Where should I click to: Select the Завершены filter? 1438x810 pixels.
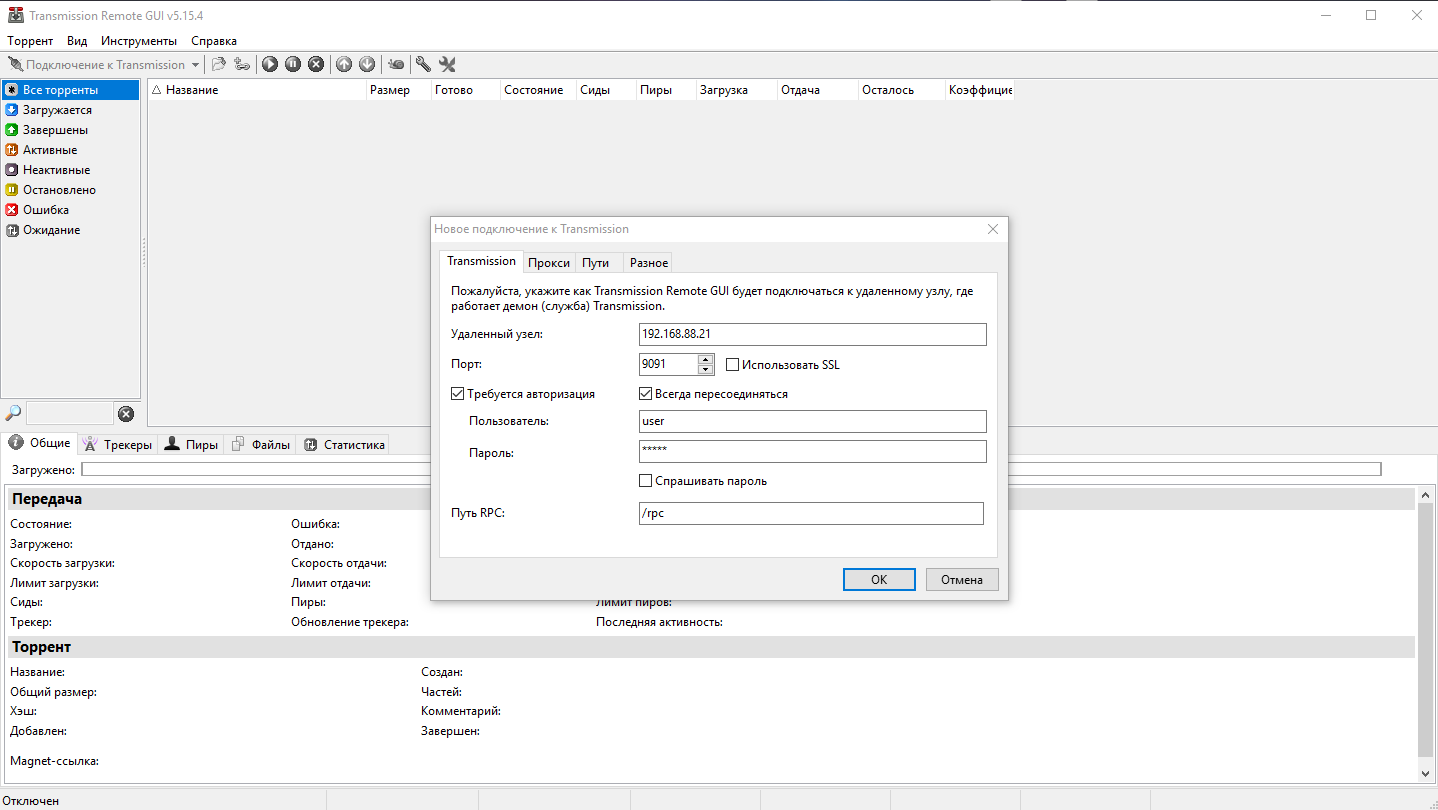pyautogui.click(x=70, y=130)
